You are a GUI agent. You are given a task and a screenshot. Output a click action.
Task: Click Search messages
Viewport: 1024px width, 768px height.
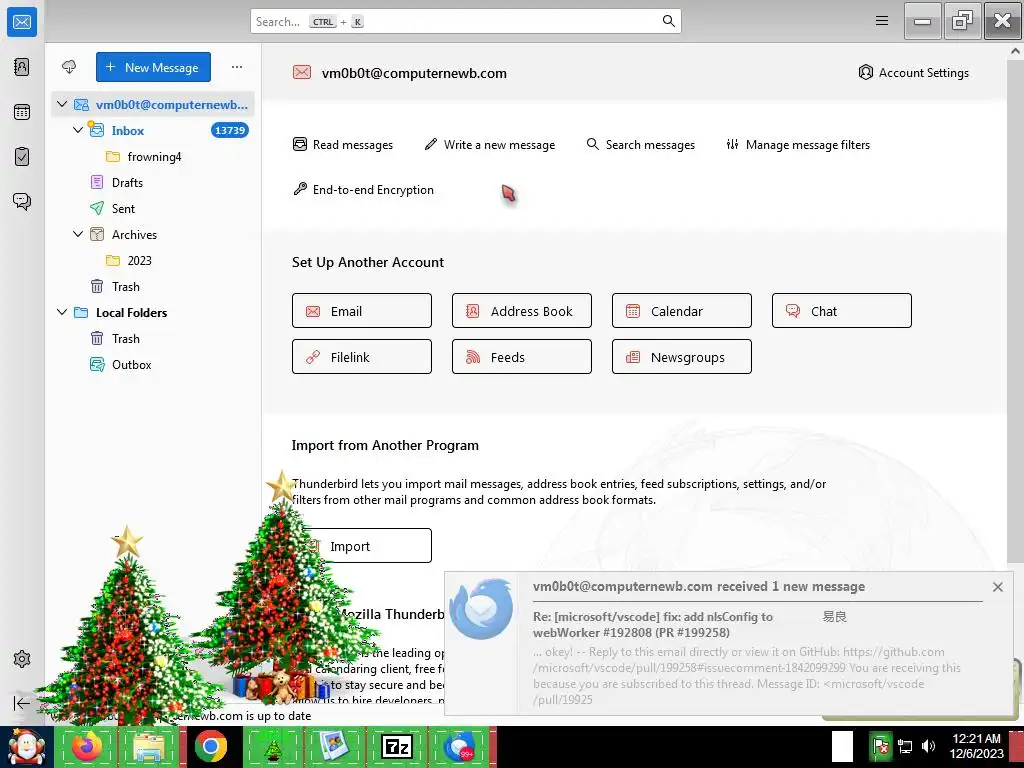(x=641, y=144)
